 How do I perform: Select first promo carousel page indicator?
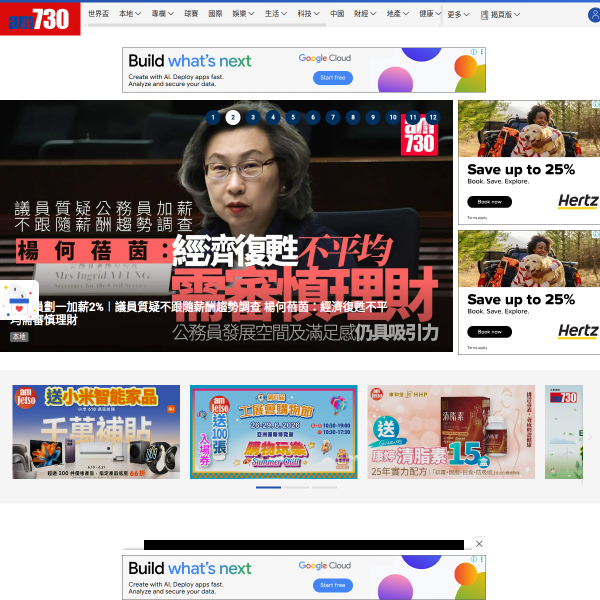click(x=268, y=488)
